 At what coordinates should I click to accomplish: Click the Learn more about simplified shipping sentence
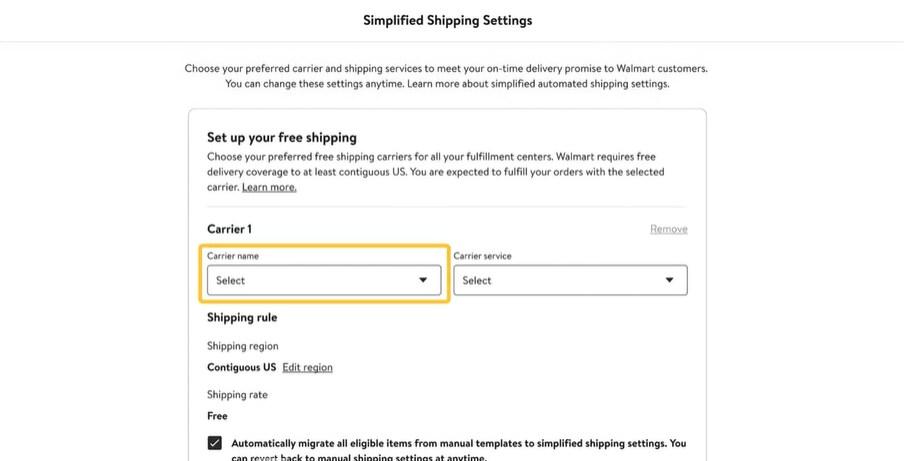(x=538, y=84)
